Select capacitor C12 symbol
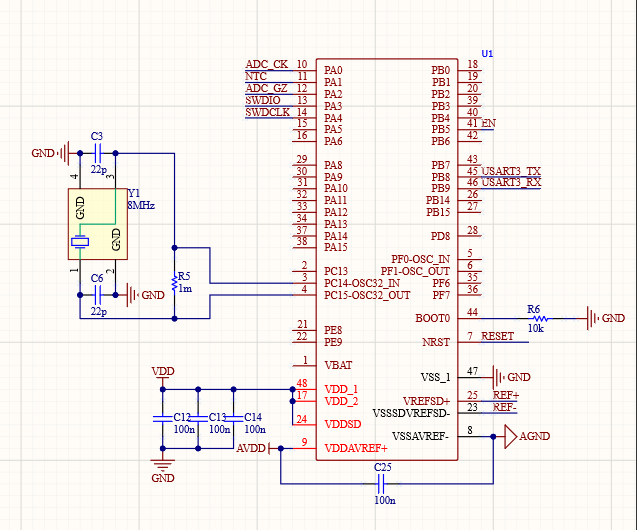Image resolution: width=637 pixels, height=530 pixels. (x=162, y=418)
